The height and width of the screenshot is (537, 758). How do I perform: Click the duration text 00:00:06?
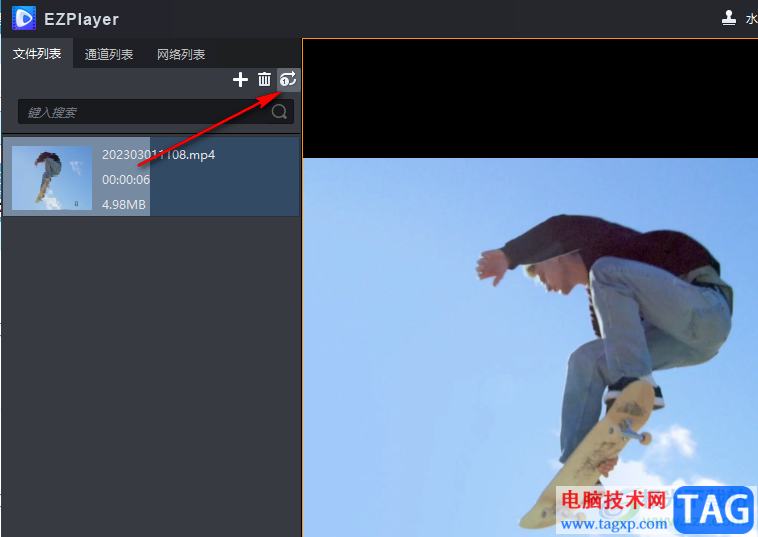pyautogui.click(x=126, y=180)
